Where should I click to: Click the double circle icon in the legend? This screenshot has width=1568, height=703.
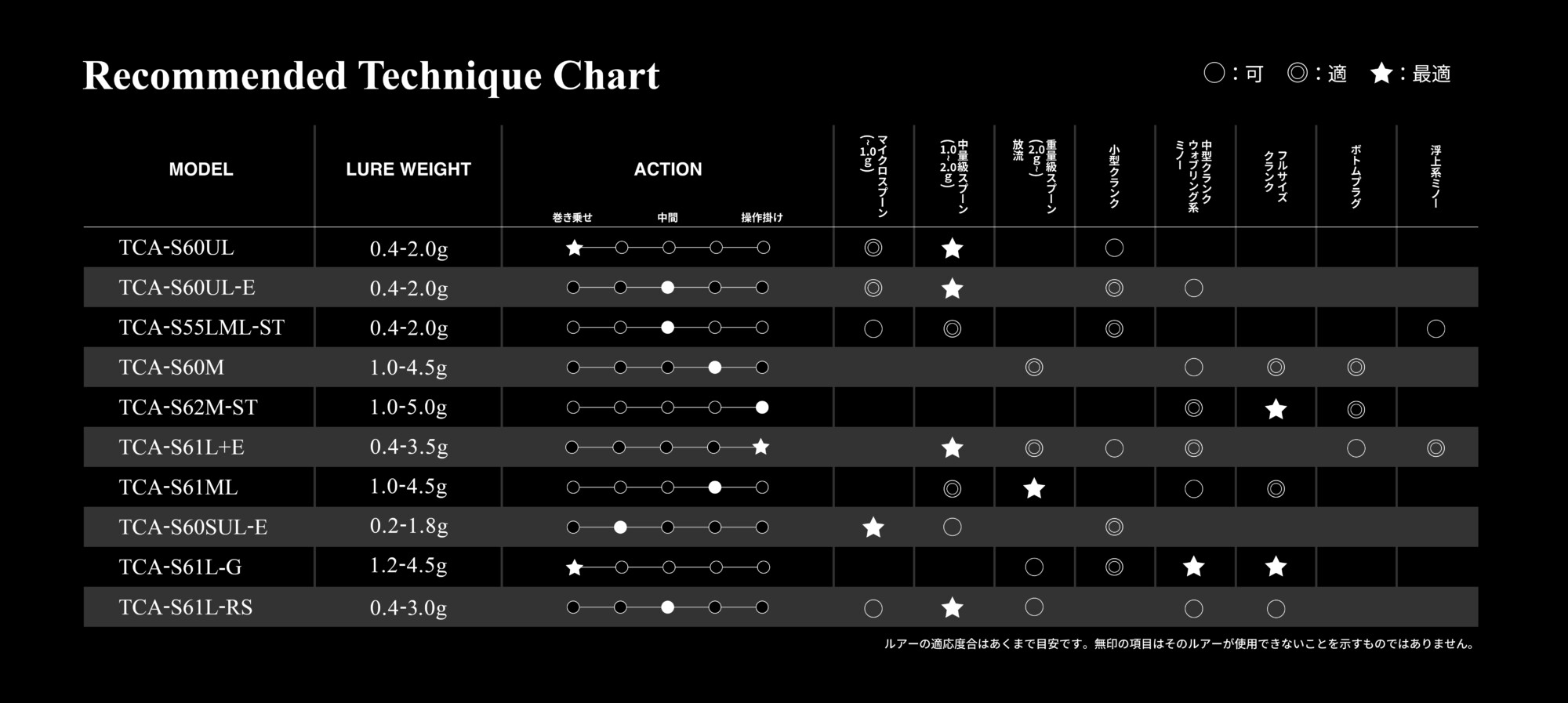point(1298,74)
